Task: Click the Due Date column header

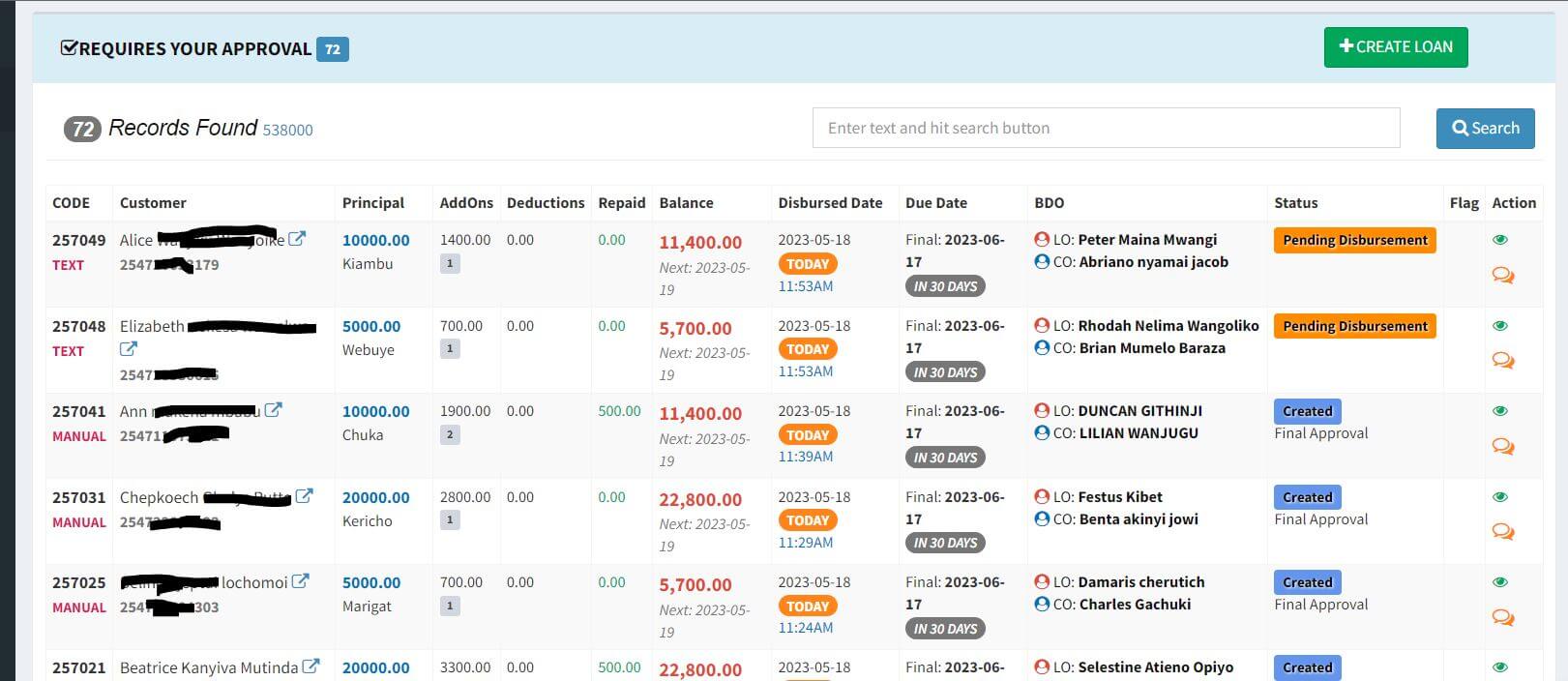Action: pos(936,203)
